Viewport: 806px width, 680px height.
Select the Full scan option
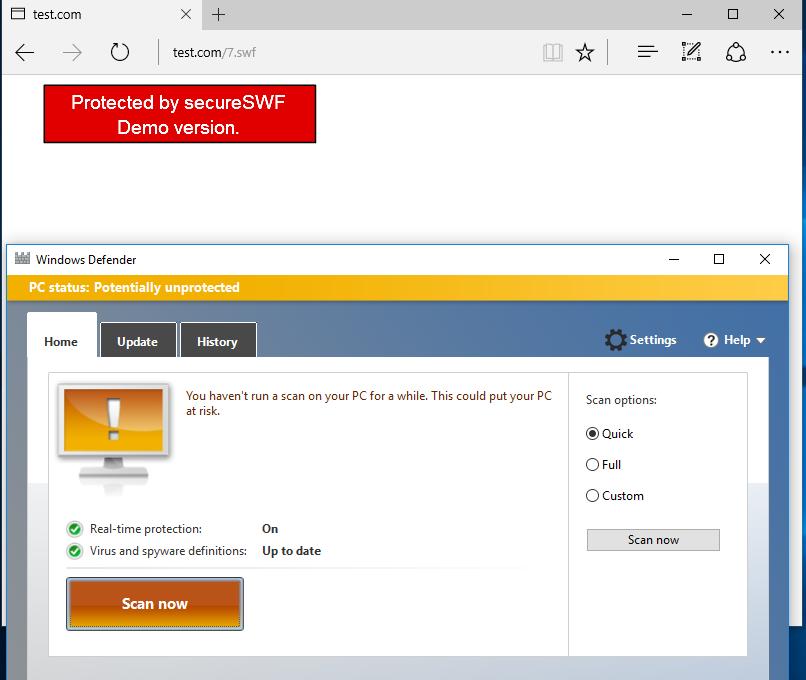592,464
